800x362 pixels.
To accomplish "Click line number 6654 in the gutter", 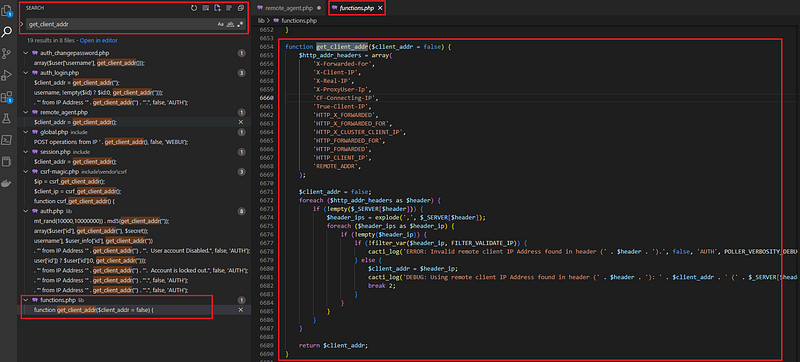I will click(x=266, y=46).
